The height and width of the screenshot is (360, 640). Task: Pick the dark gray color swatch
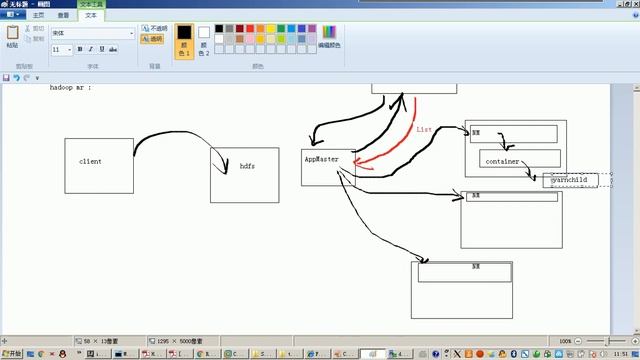[229, 28]
